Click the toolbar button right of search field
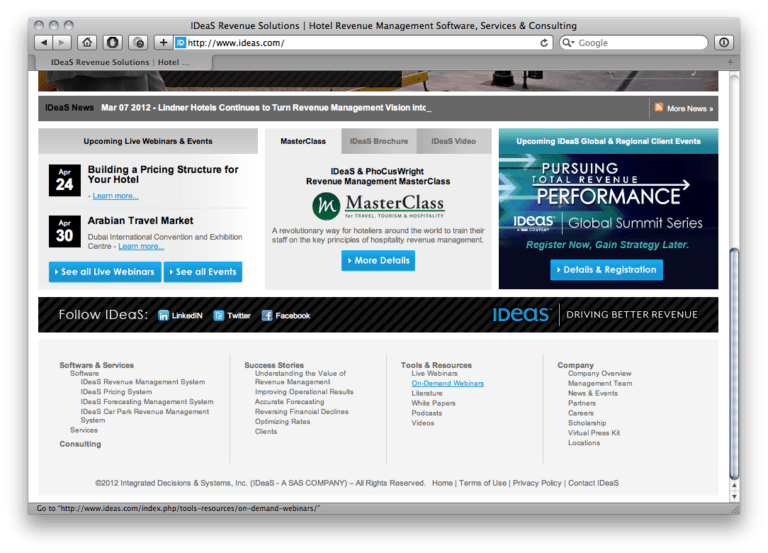Image resolution: width=768 pixels, height=553 pixels. (x=723, y=43)
